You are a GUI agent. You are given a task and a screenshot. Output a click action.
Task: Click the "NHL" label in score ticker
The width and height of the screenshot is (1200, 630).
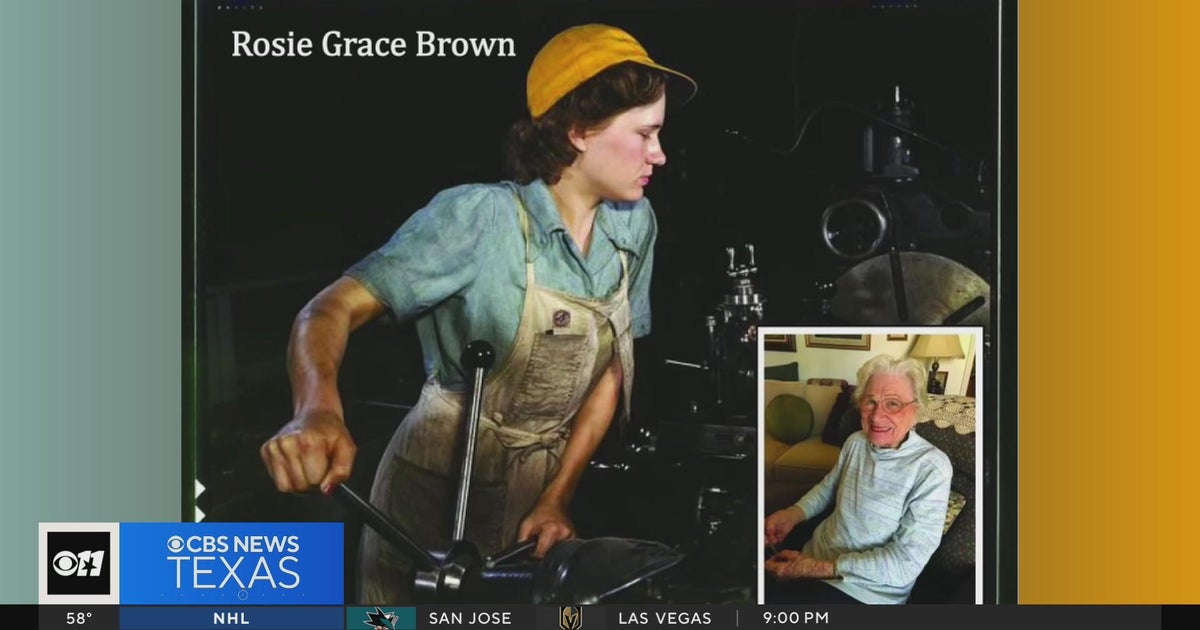[231, 618]
